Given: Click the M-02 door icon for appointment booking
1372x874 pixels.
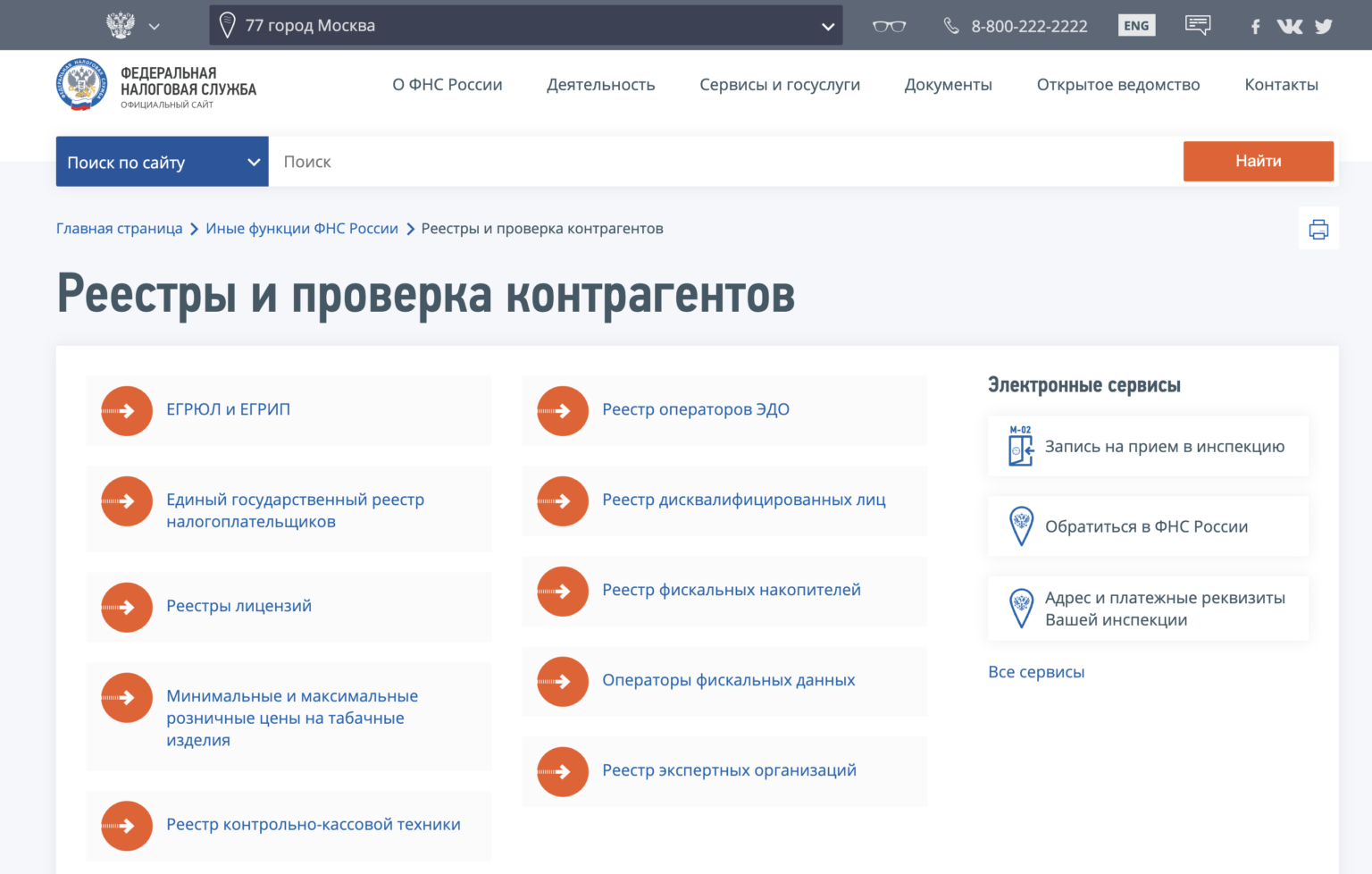Looking at the screenshot, I should 1020,446.
